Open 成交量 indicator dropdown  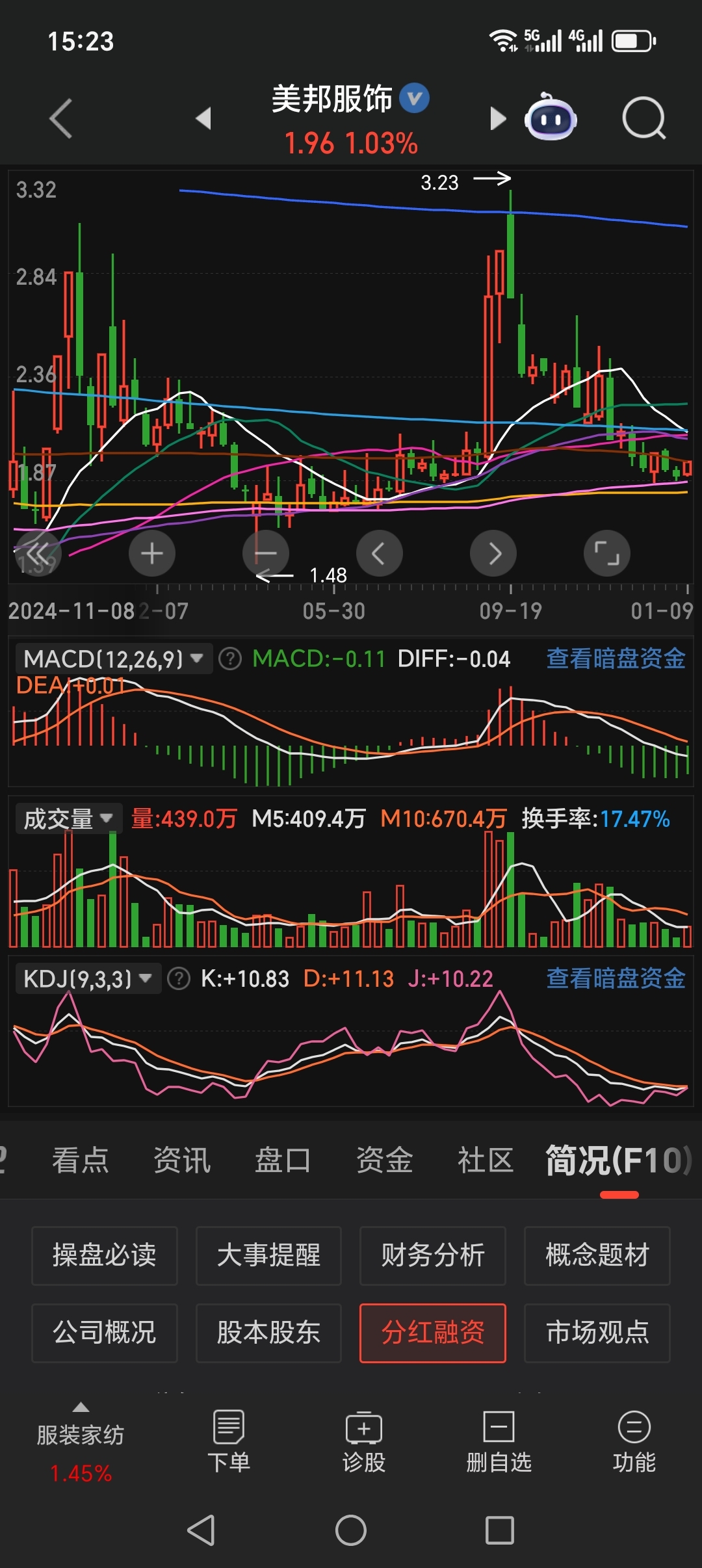[x=69, y=818]
